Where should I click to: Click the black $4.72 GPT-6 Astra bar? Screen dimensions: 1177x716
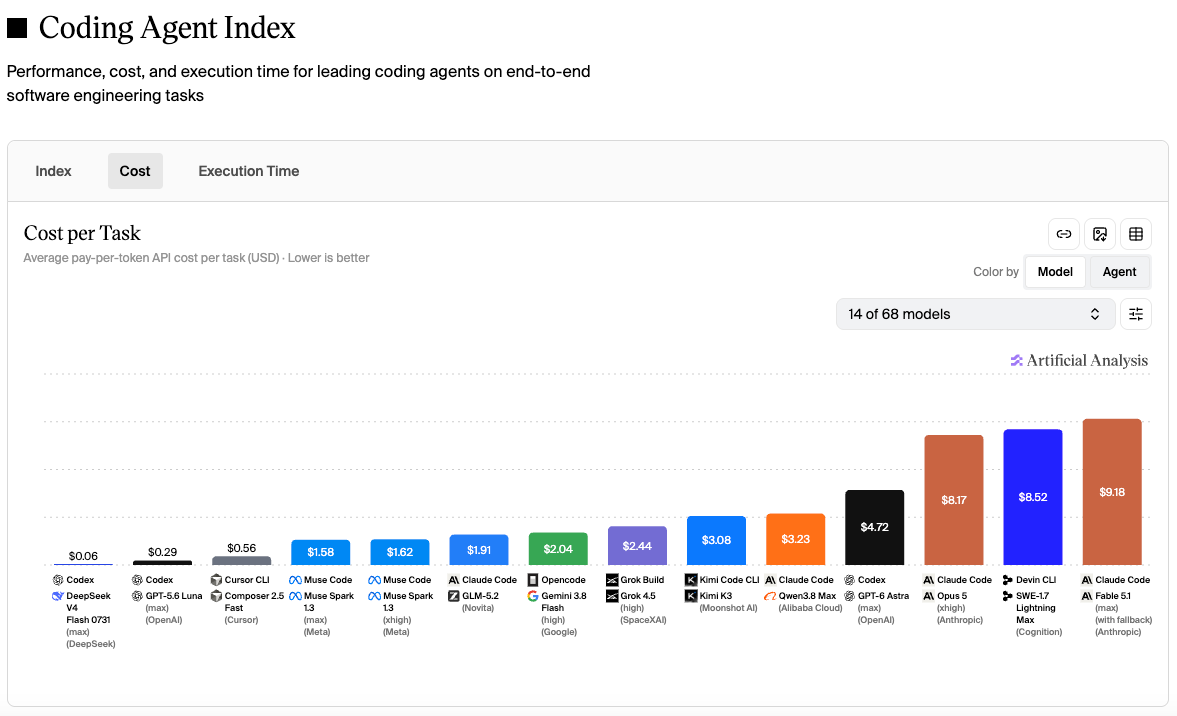[x=874, y=528]
